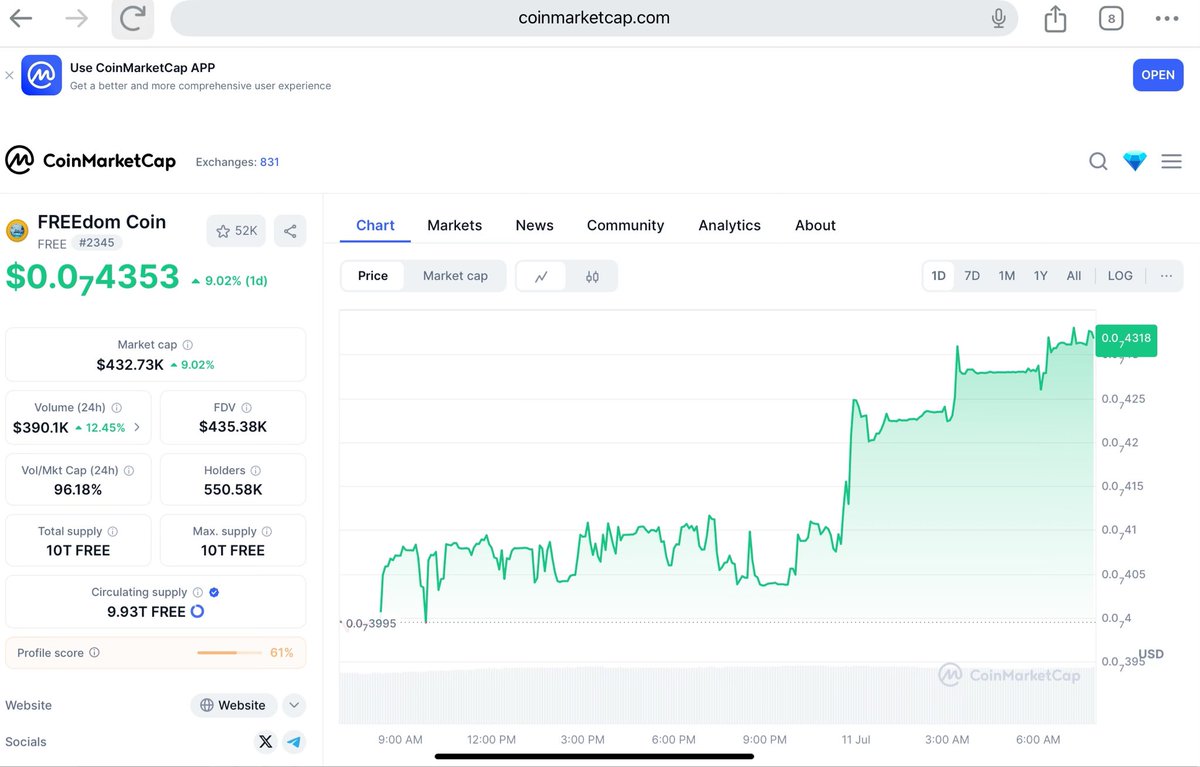Select 1D time range
Viewport: 1200px width, 767px height.
click(x=938, y=276)
